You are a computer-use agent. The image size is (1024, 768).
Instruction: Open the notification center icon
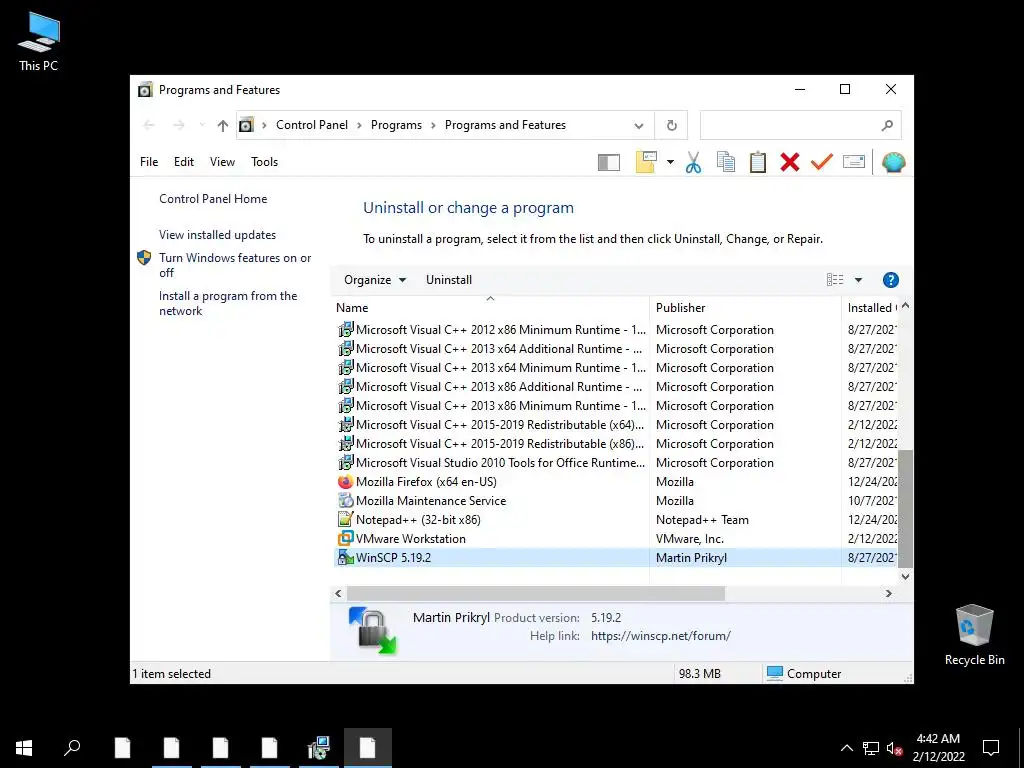(991, 748)
